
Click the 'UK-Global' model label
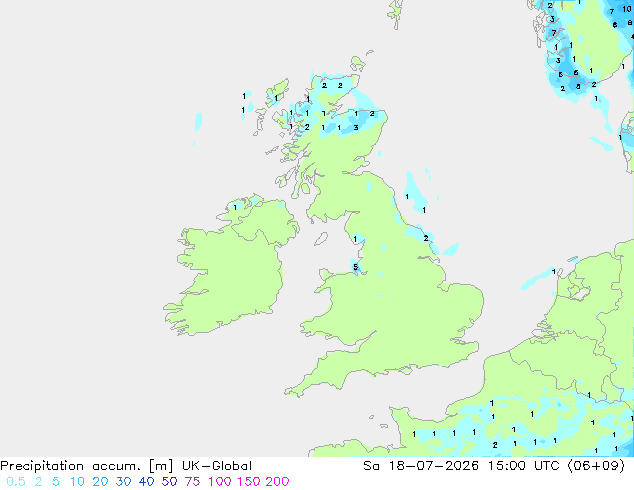tap(217, 466)
